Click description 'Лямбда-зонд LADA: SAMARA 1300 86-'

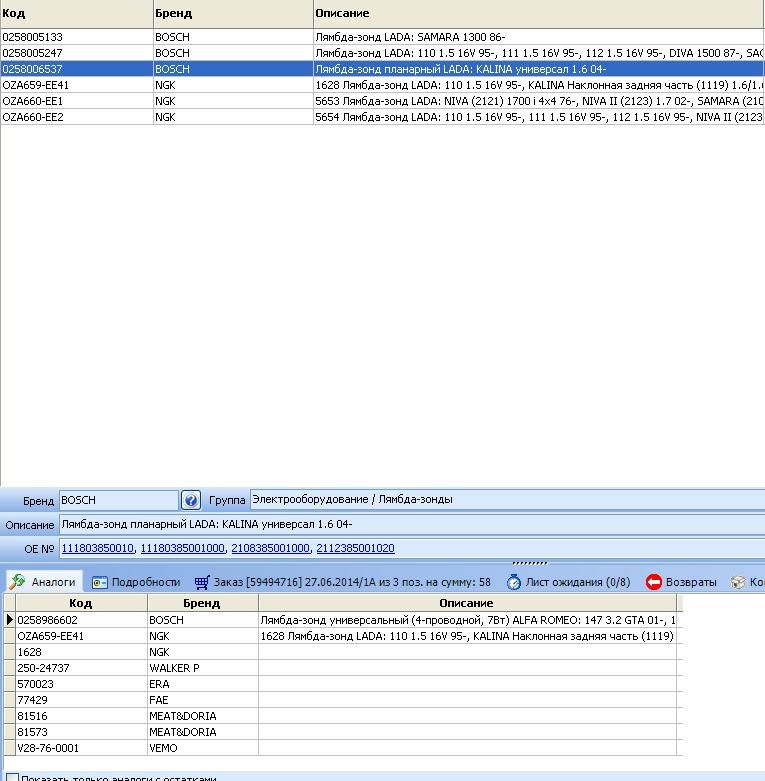point(410,37)
